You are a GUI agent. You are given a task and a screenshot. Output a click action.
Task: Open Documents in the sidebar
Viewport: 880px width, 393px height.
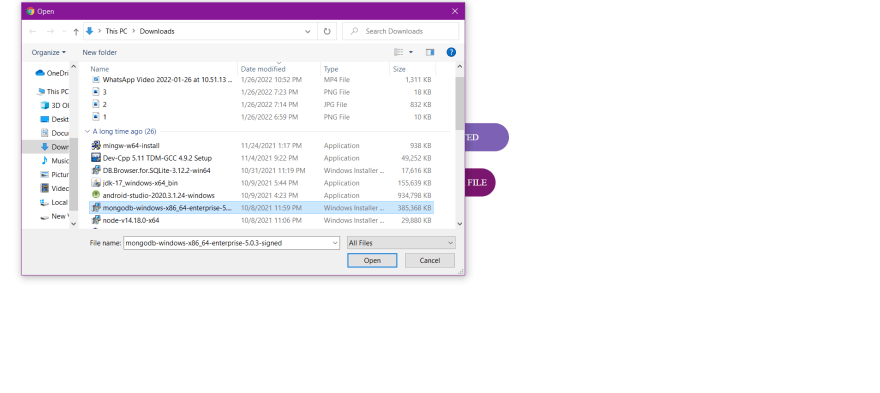pos(55,133)
